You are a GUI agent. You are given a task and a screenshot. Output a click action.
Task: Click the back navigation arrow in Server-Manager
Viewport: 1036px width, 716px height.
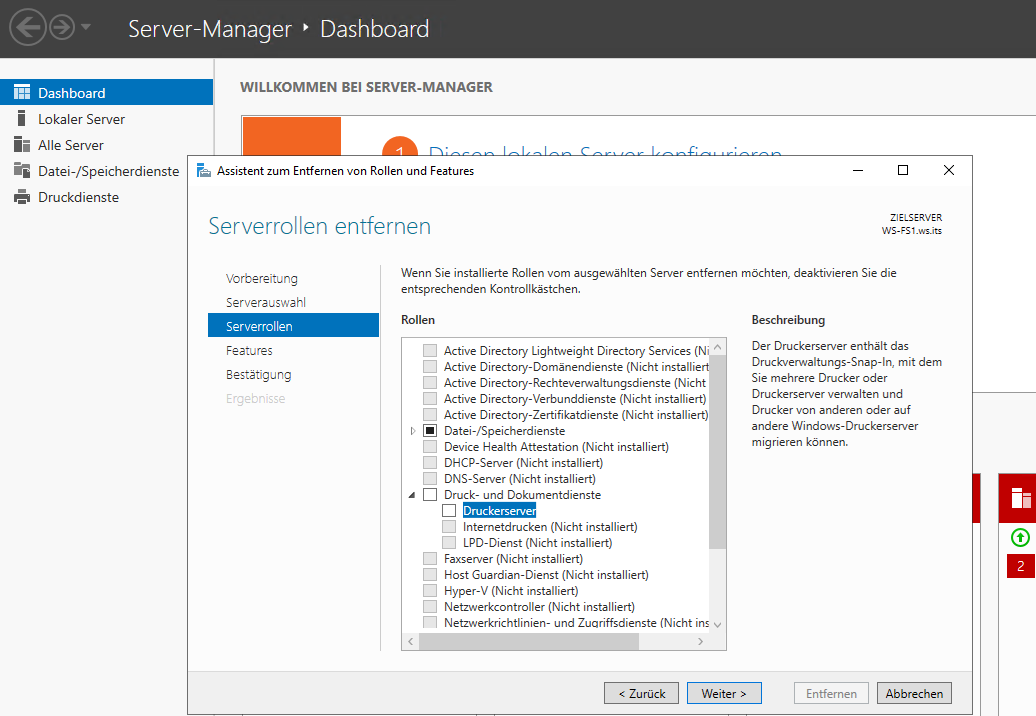tap(28, 28)
